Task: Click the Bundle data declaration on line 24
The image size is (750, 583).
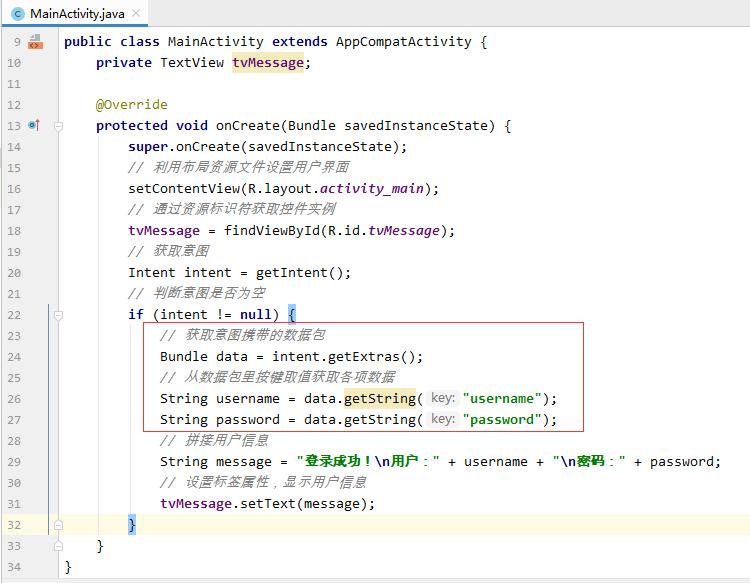Action: (x=204, y=357)
